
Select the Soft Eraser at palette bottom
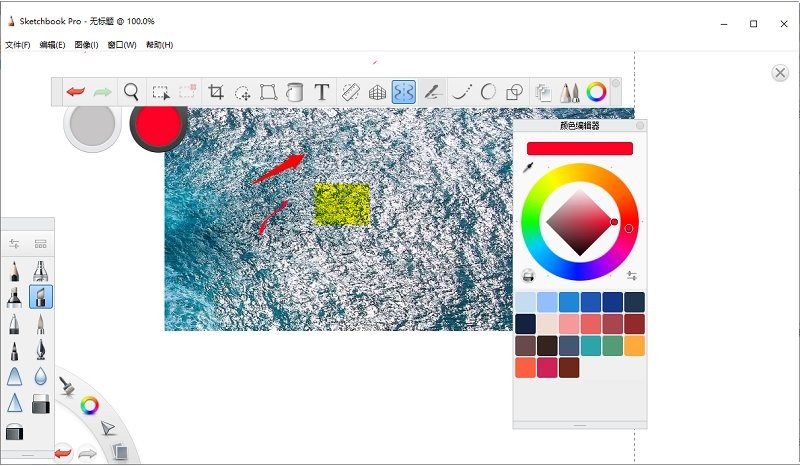(x=14, y=432)
